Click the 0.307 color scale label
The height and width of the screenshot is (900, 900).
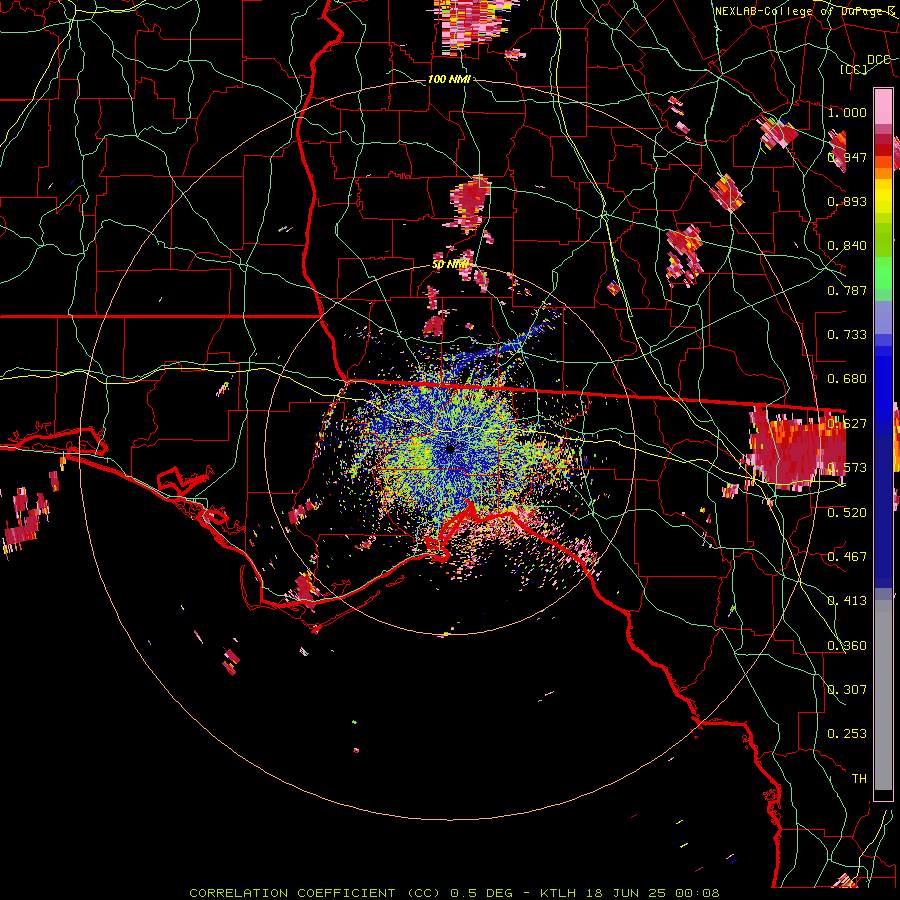pyautogui.click(x=847, y=689)
